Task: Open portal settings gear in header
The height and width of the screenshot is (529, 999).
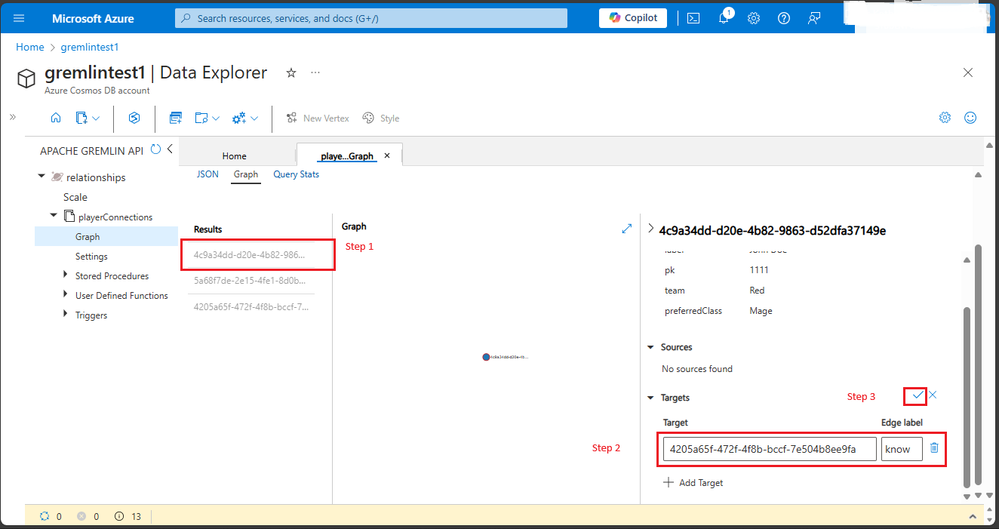Action: click(x=754, y=18)
